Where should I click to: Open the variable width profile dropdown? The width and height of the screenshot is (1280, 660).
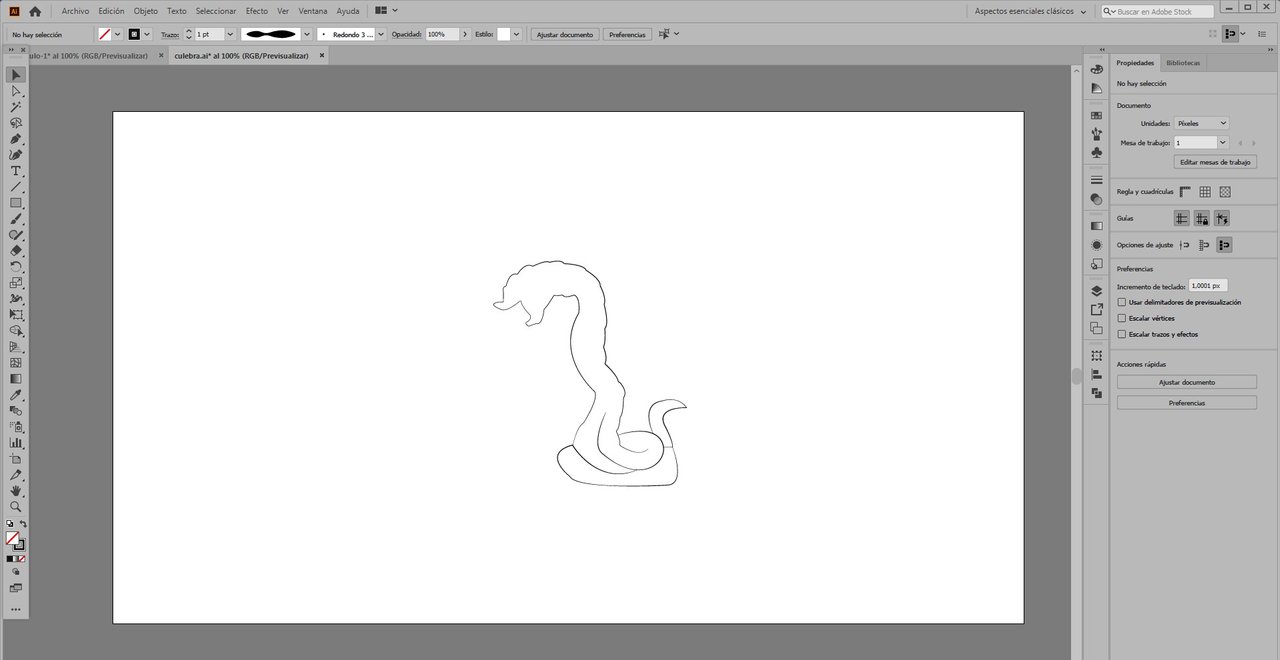click(x=306, y=34)
